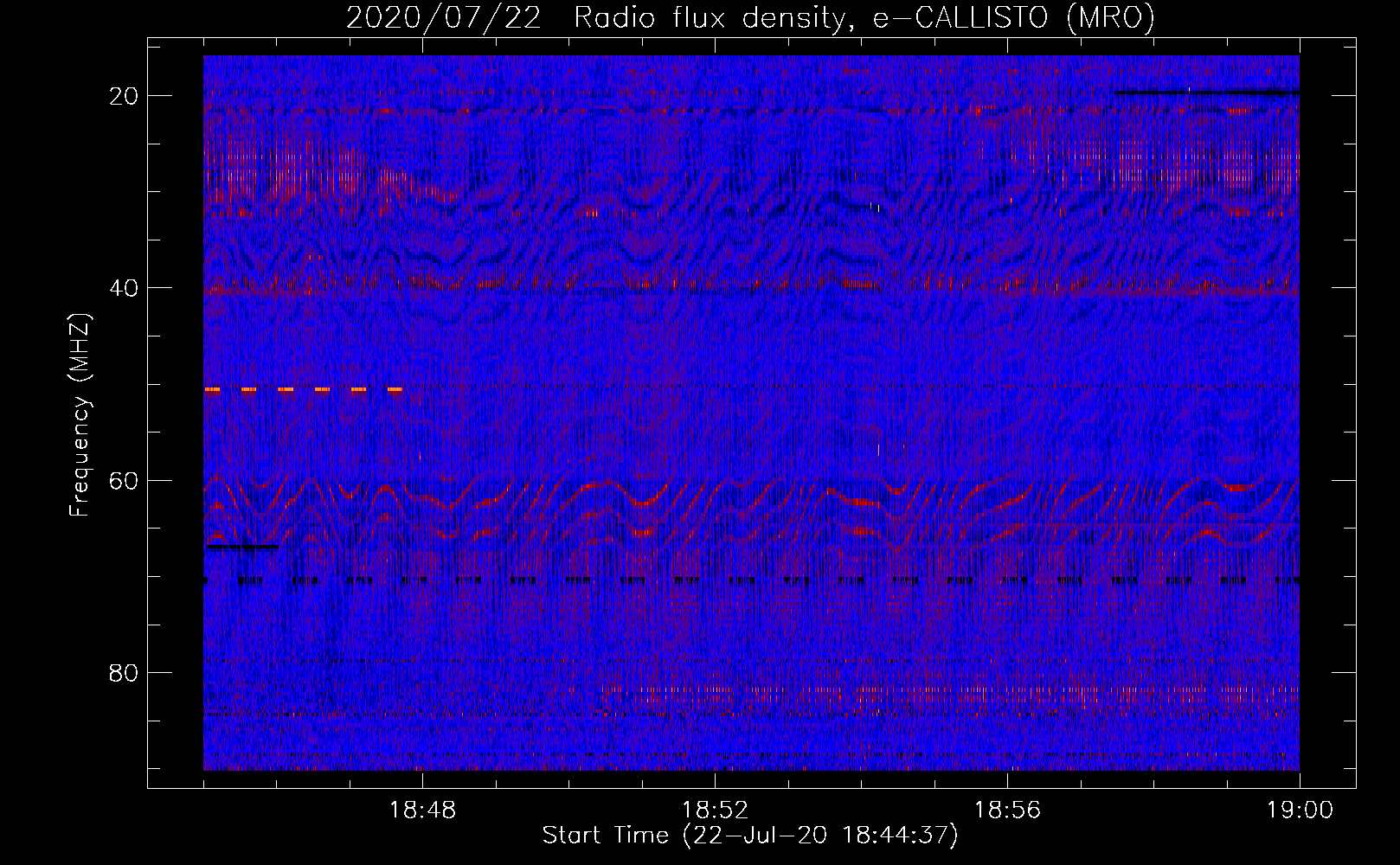This screenshot has width=1400, height=865.
Task: Click the orange dashed line near 50 MHz
Action: [x=304, y=390]
